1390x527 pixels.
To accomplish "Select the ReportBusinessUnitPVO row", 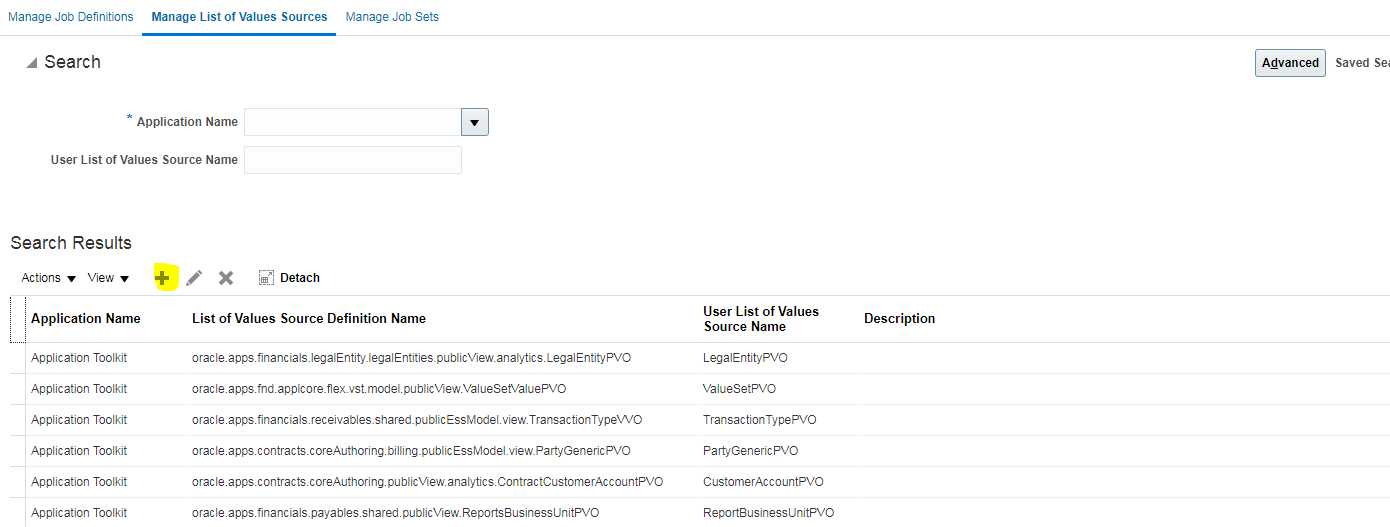I will (x=768, y=513).
